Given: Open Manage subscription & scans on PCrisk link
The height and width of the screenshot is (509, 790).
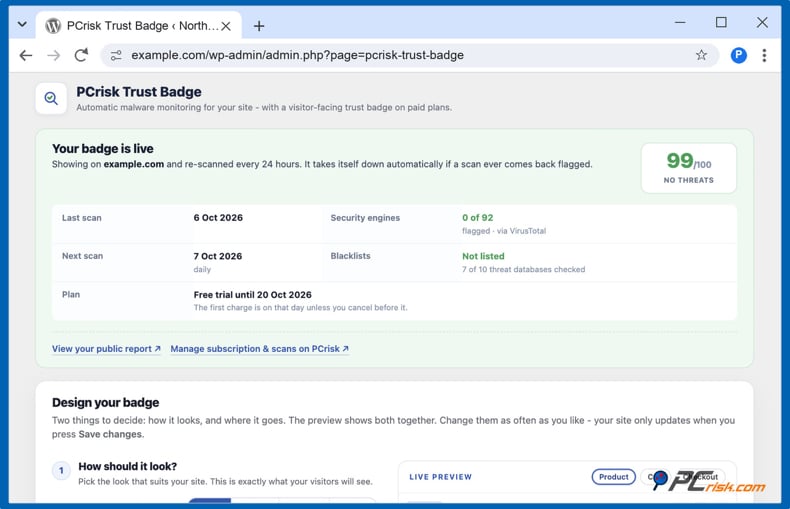Looking at the screenshot, I should click(x=259, y=349).
